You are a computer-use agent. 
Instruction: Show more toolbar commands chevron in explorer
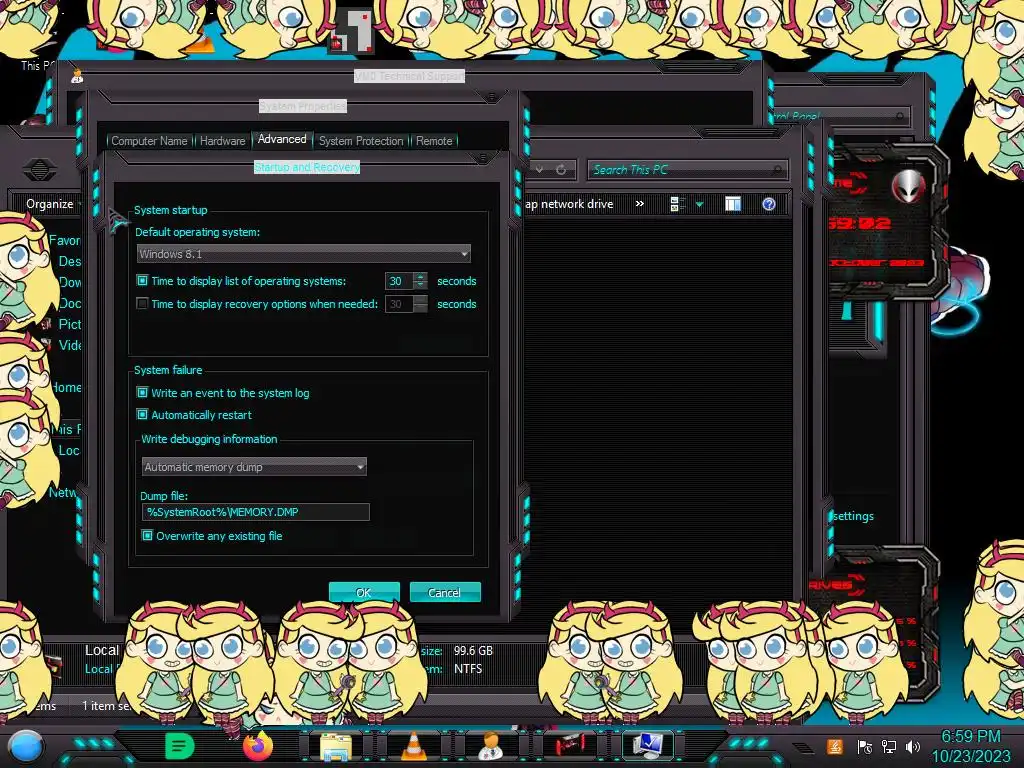coord(640,204)
